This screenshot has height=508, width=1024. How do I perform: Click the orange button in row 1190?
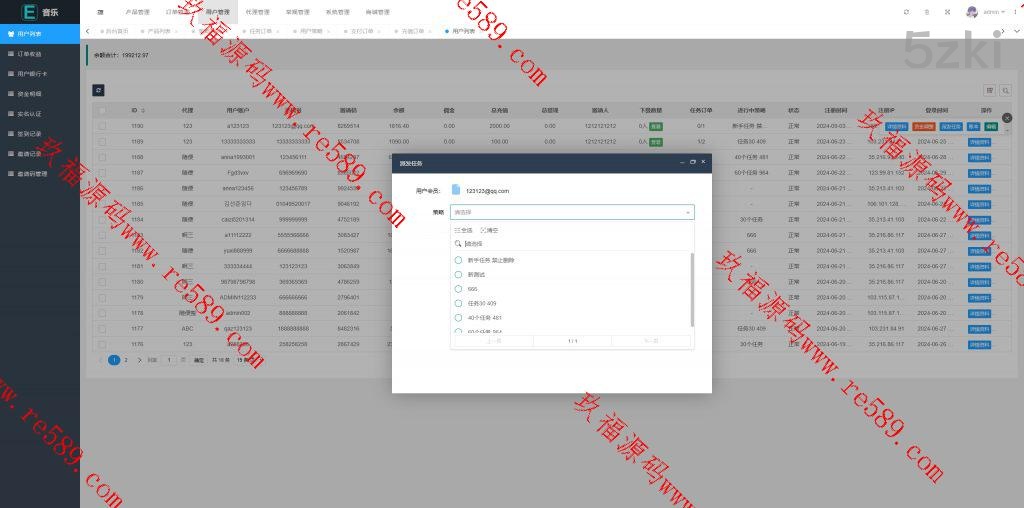923,126
